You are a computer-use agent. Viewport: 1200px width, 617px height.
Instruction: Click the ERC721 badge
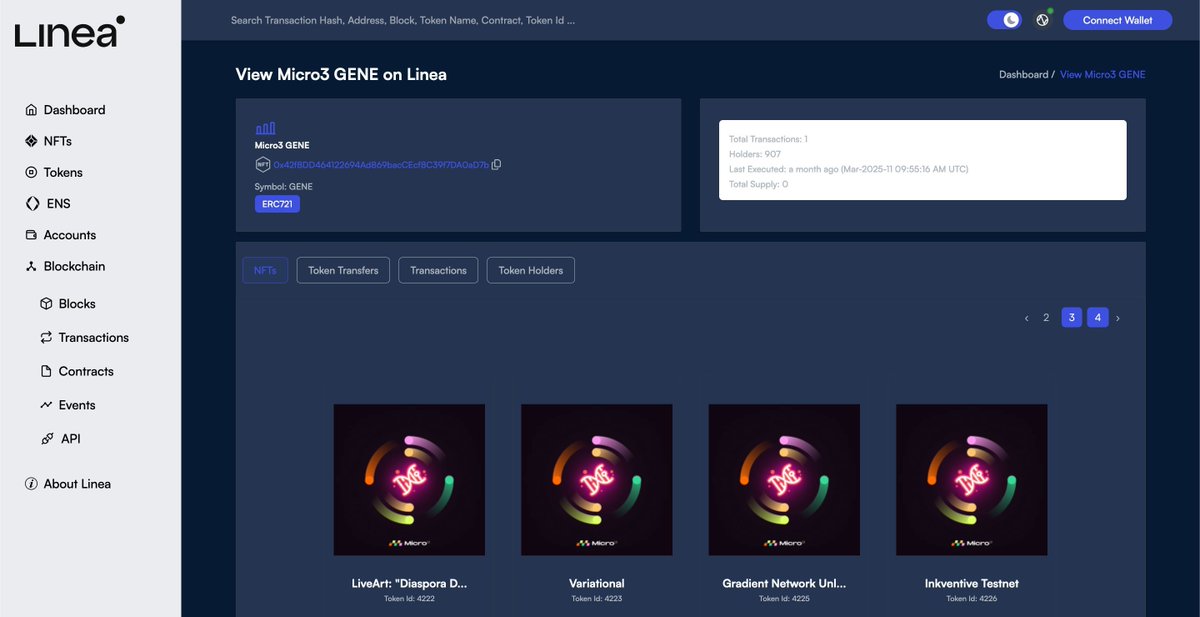(277, 204)
